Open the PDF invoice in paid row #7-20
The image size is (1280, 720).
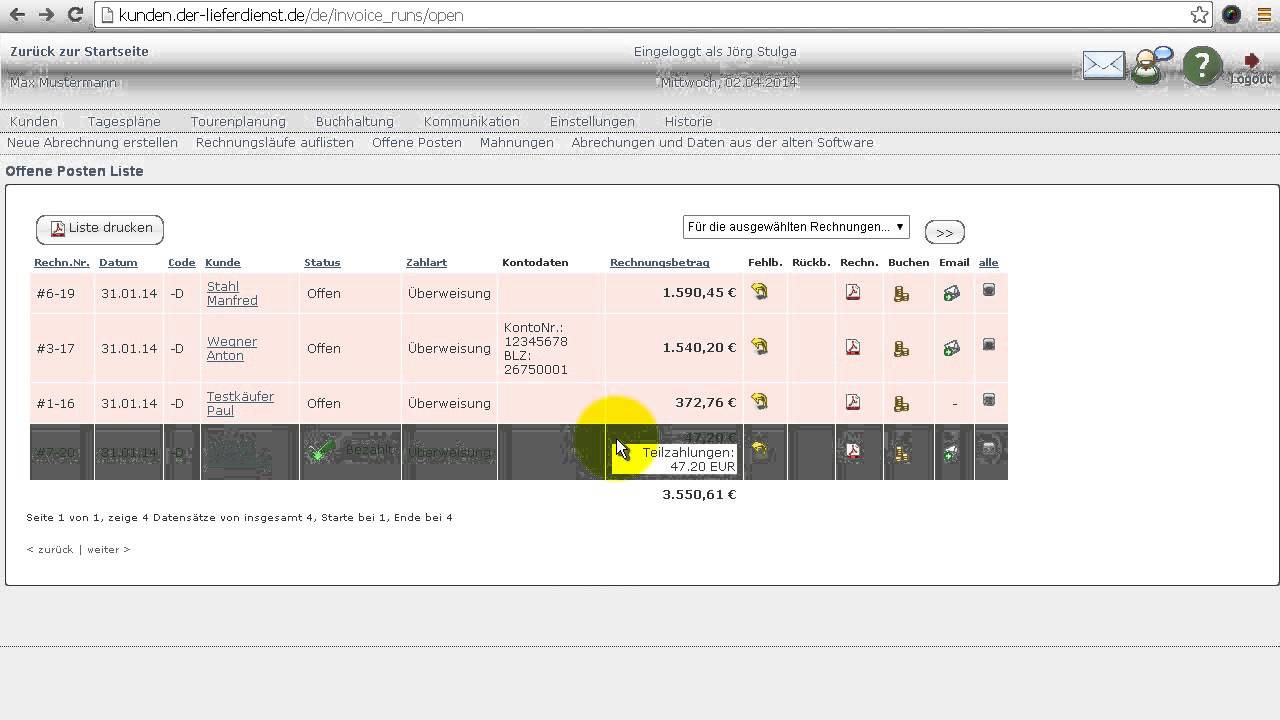click(853, 450)
